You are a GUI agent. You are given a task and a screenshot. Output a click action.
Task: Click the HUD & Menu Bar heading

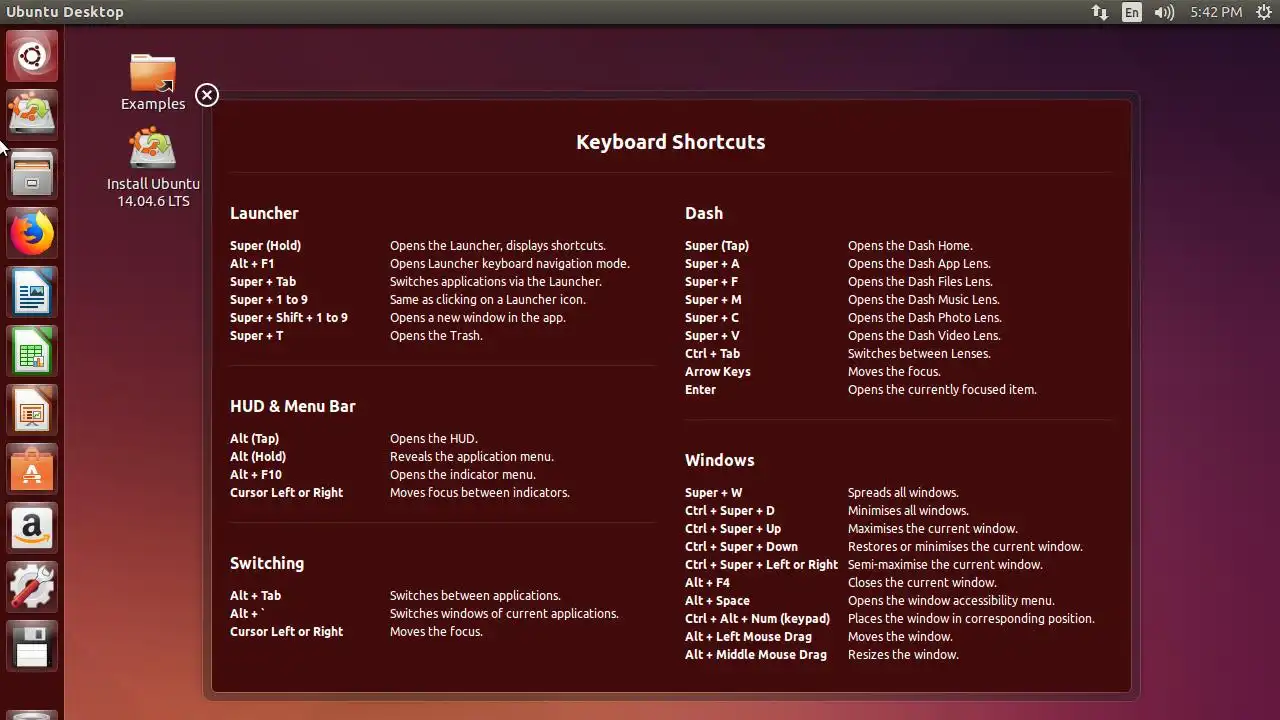click(293, 406)
